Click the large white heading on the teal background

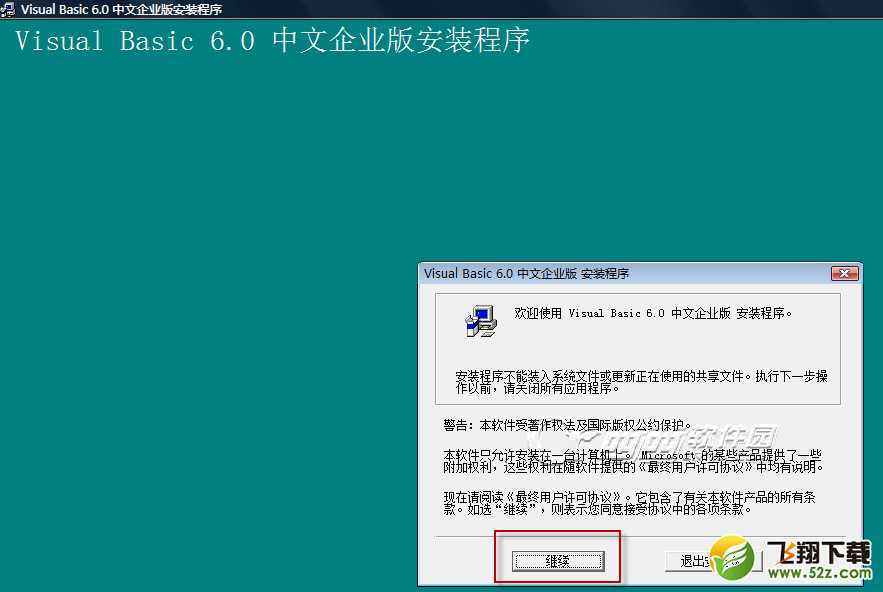[272, 41]
